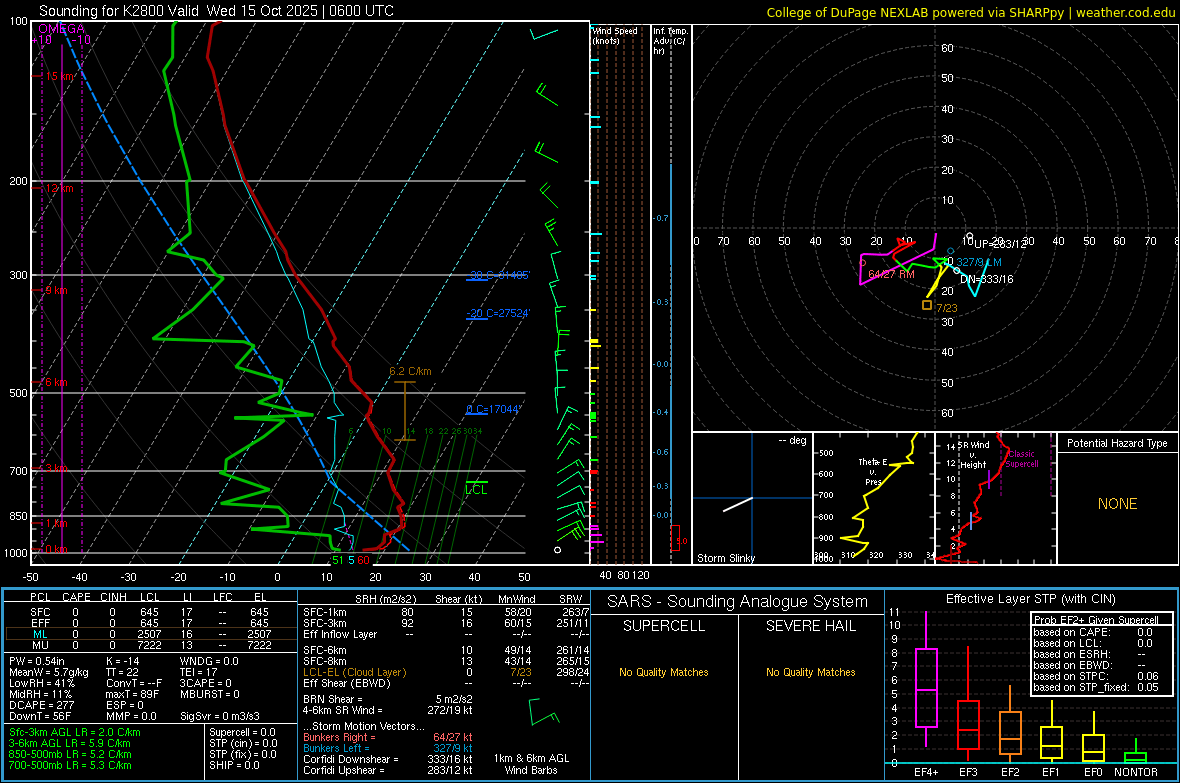Click the TEI = 17 value
Screen dimensions: 1180x783
click(199, 672)
